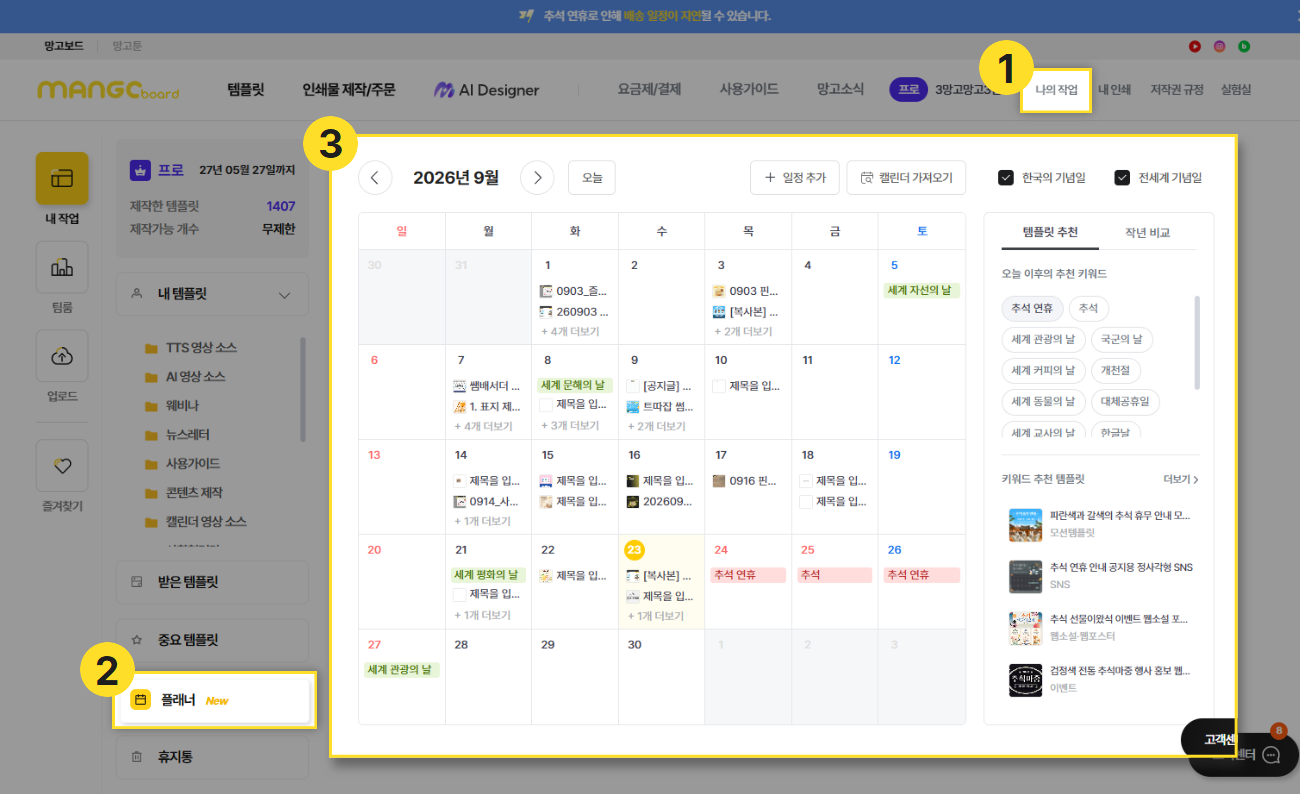Click the red YouTube icon
The image size is (1300, 794).
click(1194, 46)
